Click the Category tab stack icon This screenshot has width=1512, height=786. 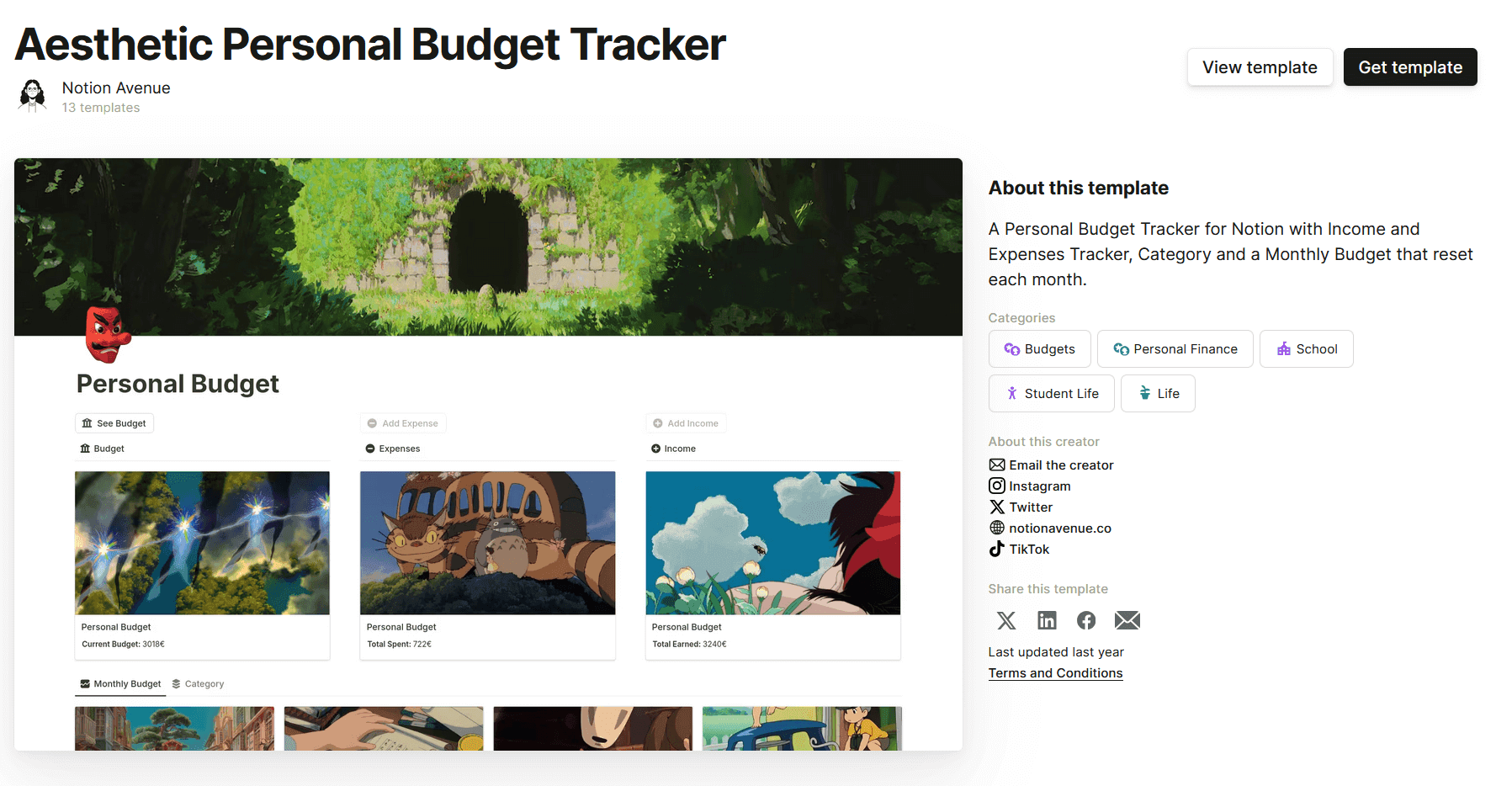(176, 684)
